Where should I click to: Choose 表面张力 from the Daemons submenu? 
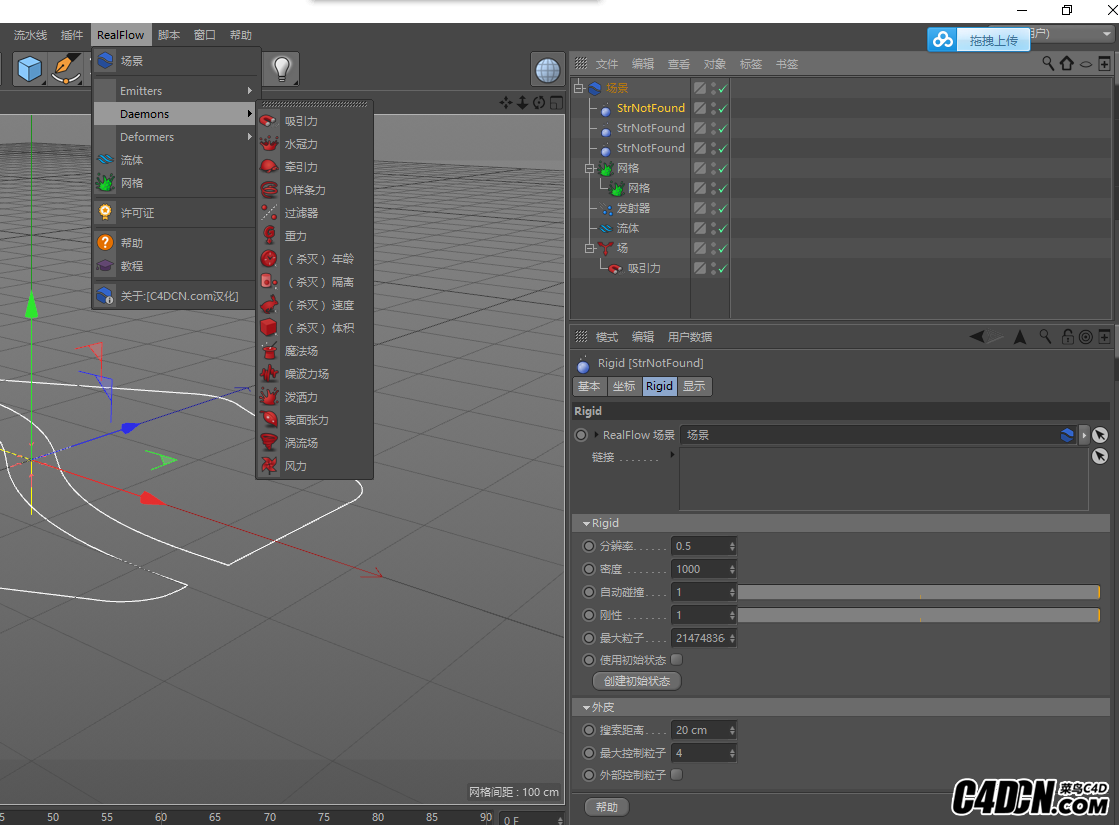pyautogui.click(x=315, y=420)
